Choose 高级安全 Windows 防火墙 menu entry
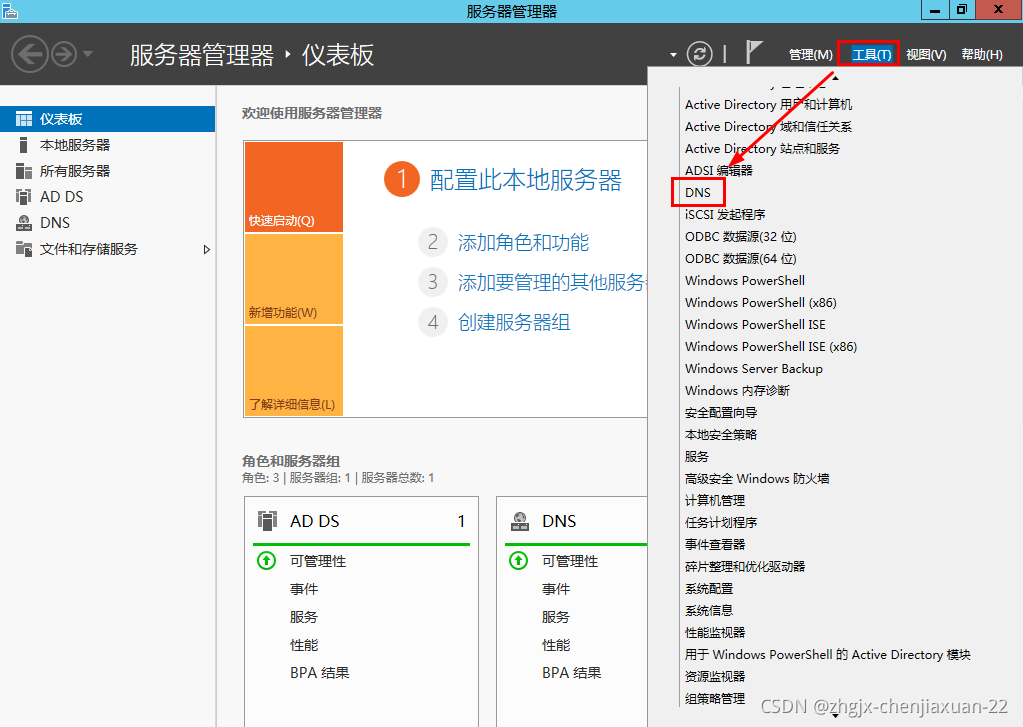This screenshot has height=727, width=1023. pyautogui.click(x=757, y=478)
